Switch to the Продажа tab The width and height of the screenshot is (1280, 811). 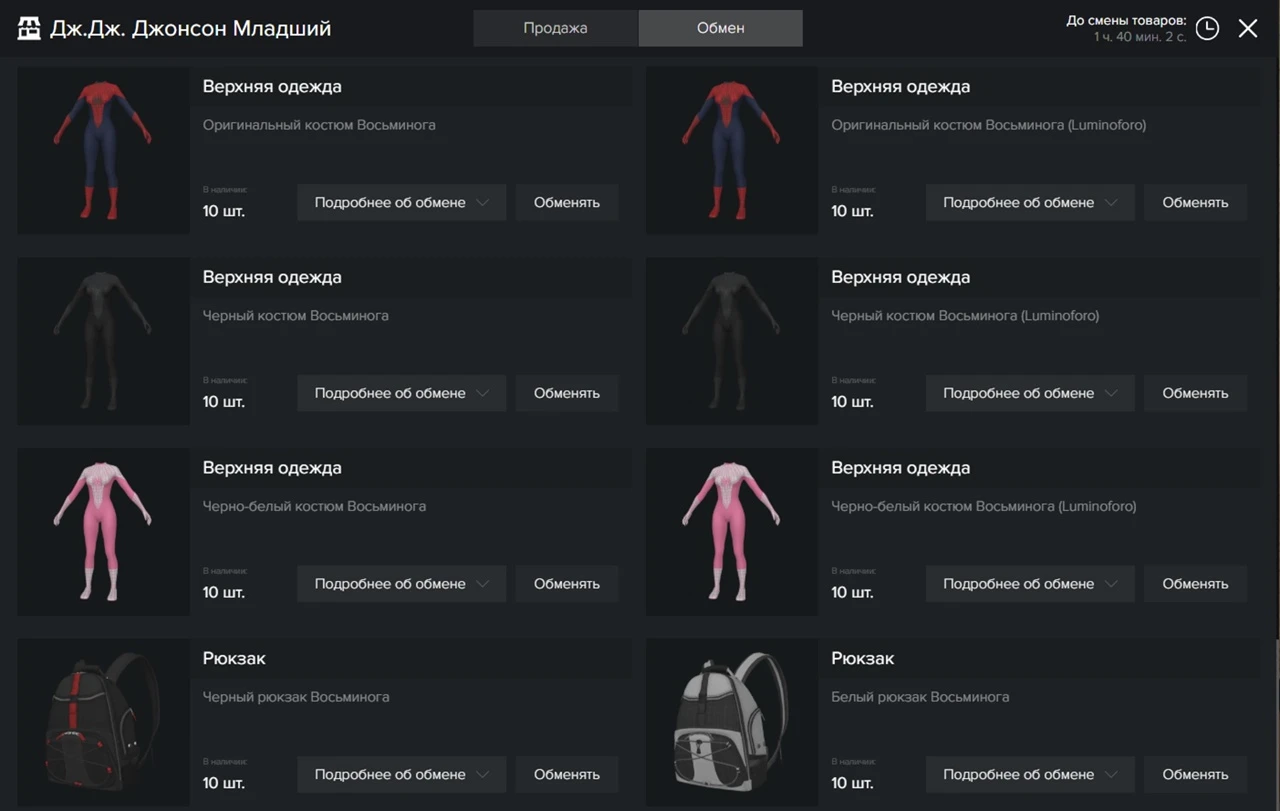tap(555, 28)
